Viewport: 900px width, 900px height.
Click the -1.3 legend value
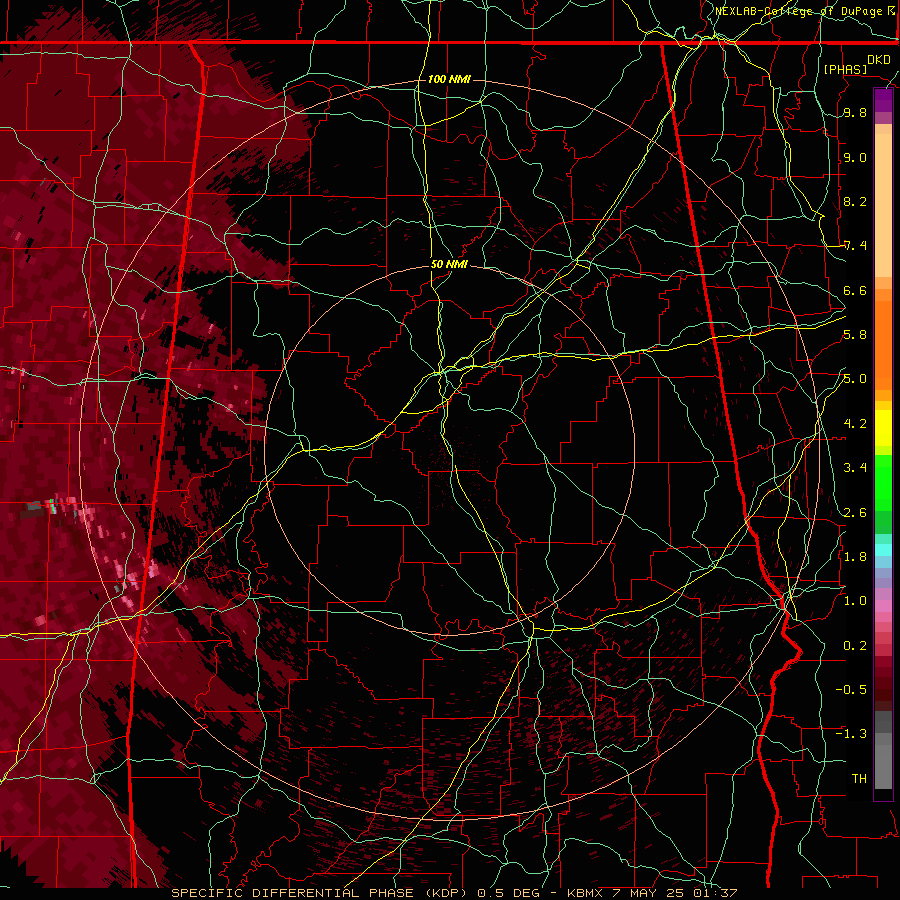(x=851, y=734)
